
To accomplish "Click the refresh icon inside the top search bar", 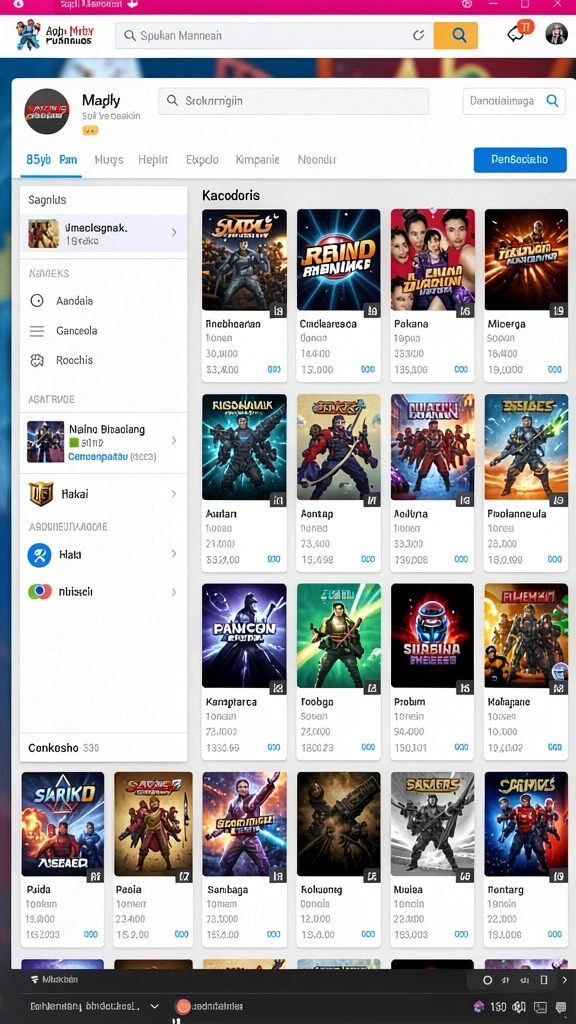I will pyautogui.click(x=419, y=35).
